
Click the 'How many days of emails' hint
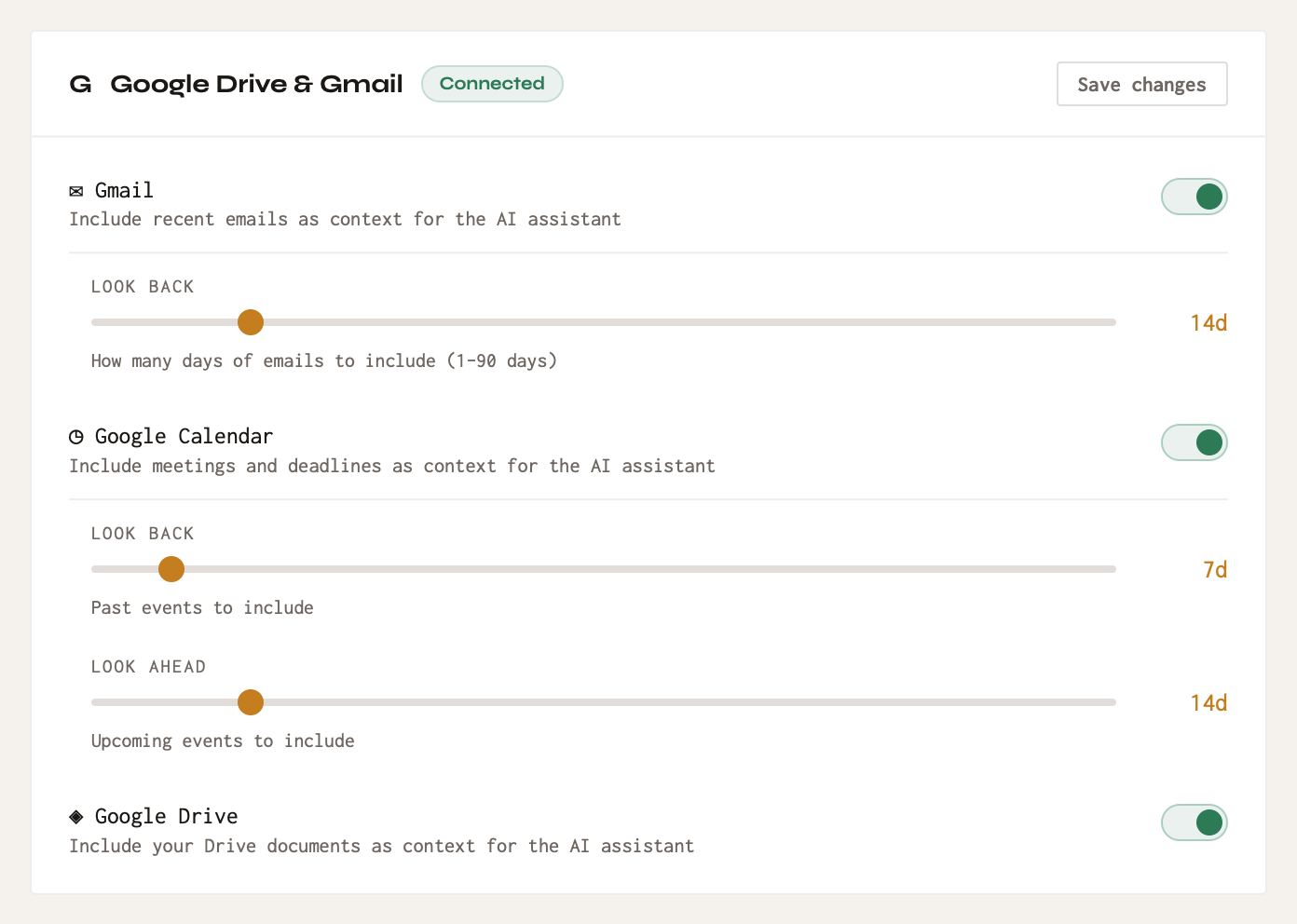click(324, 360)
